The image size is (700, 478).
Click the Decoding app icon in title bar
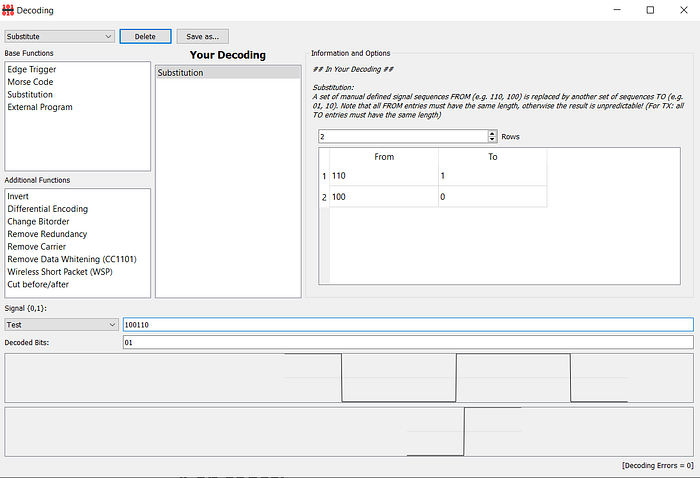click(8, 10)
